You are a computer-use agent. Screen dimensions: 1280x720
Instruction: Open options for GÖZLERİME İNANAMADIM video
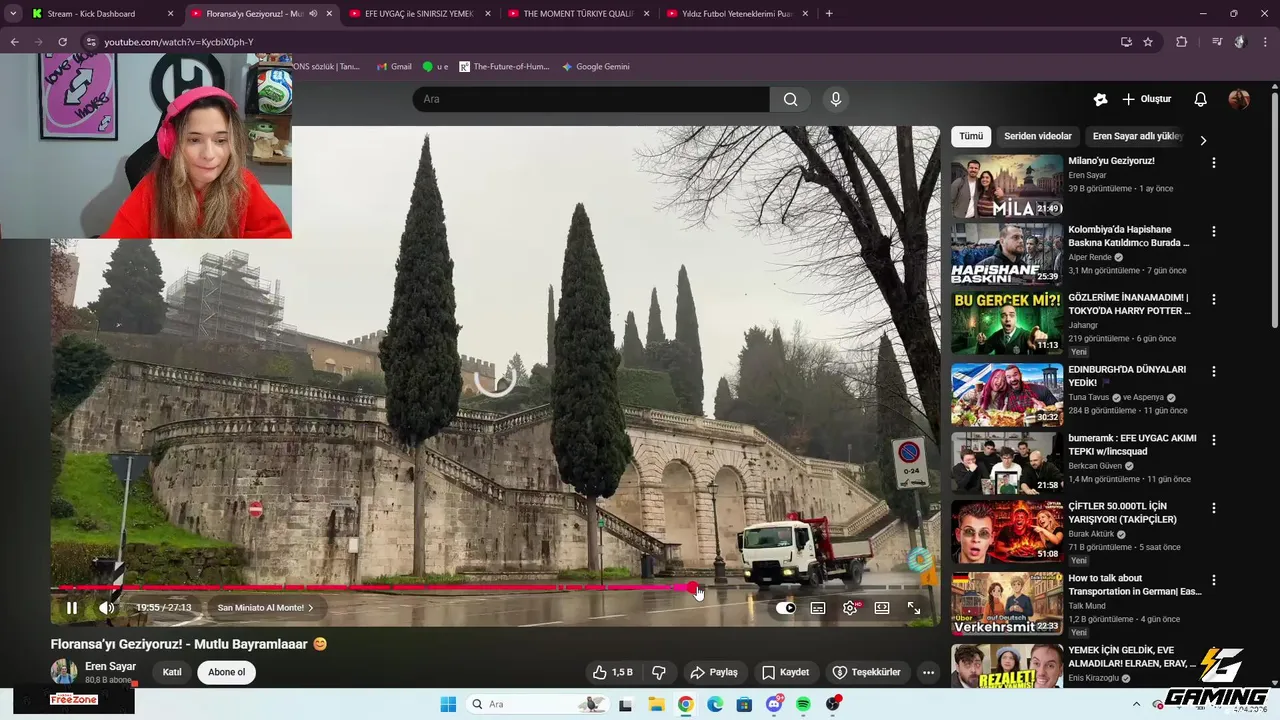(1214, 299)
